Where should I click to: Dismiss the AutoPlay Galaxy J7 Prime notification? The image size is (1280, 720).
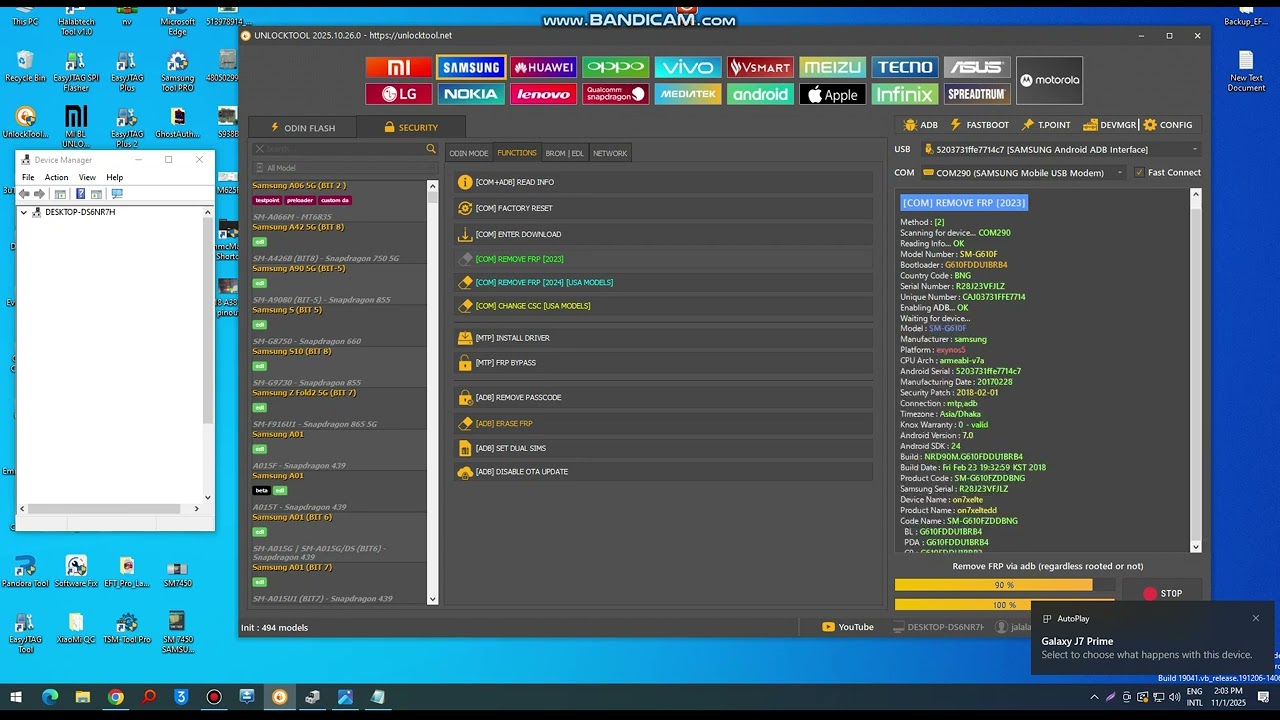click(1256, 618)
